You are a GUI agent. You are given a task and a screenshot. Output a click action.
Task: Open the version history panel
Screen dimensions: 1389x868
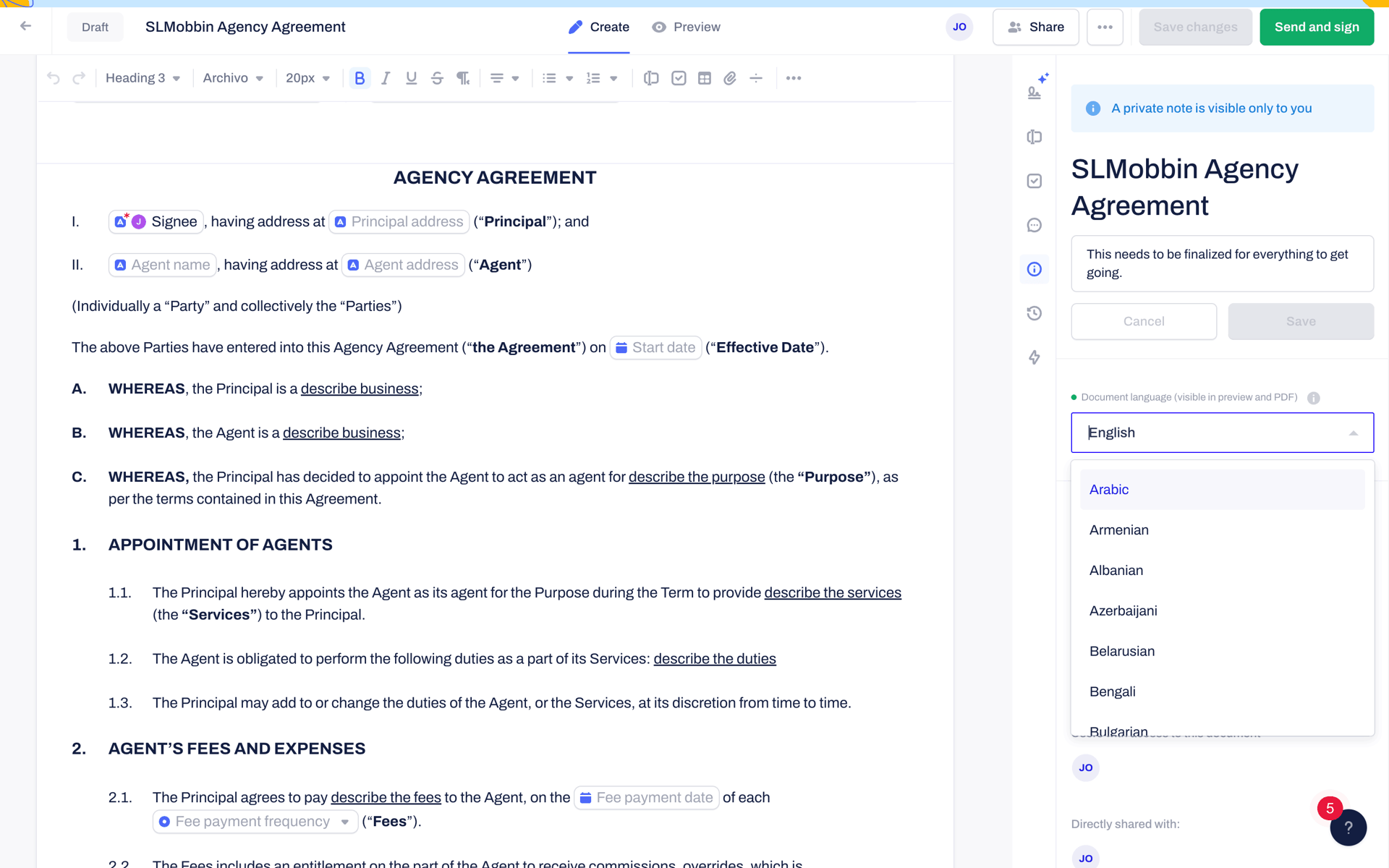(1035, 313)
